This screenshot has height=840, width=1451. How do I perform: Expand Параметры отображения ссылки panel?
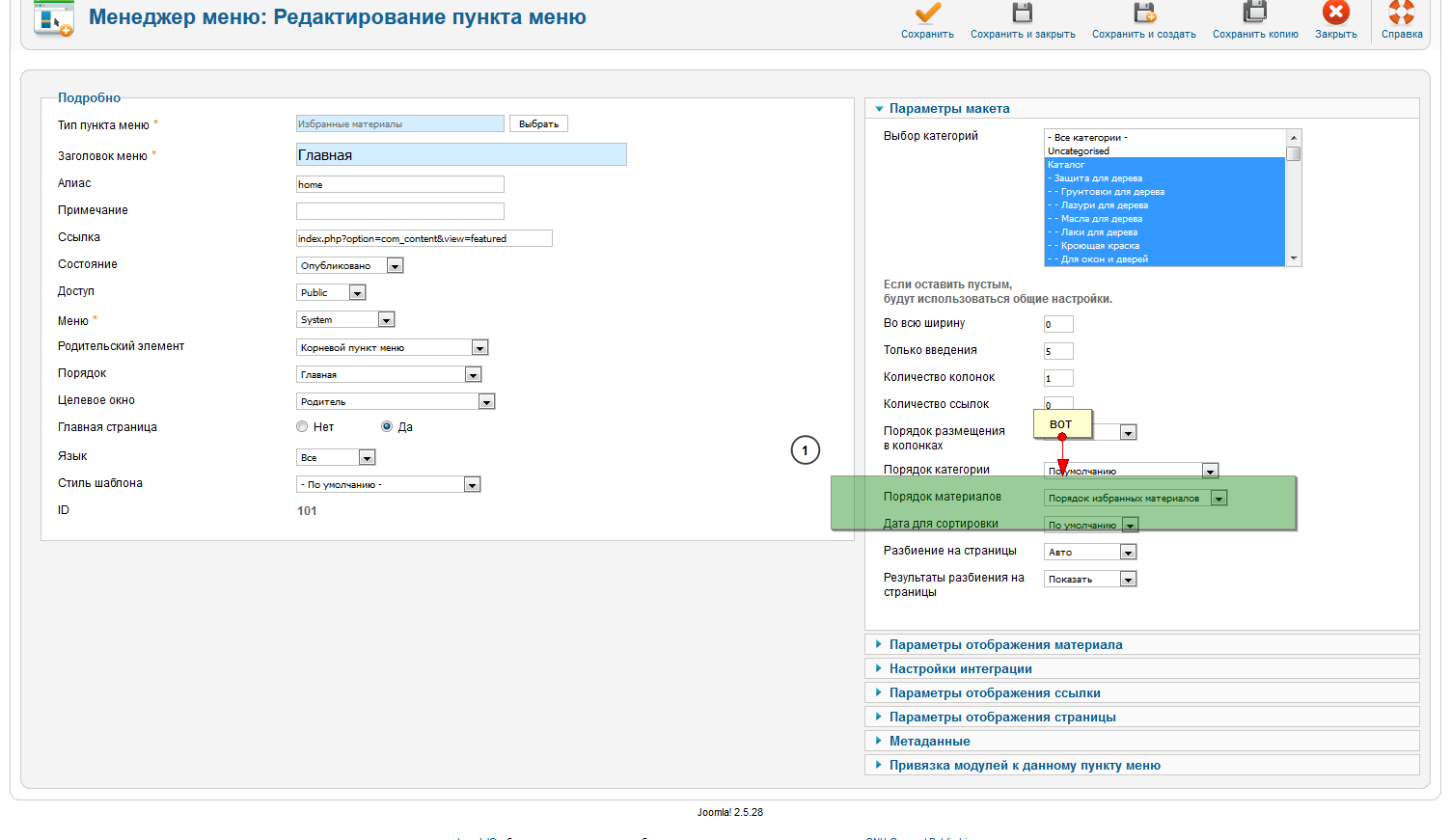[1142, 692]
